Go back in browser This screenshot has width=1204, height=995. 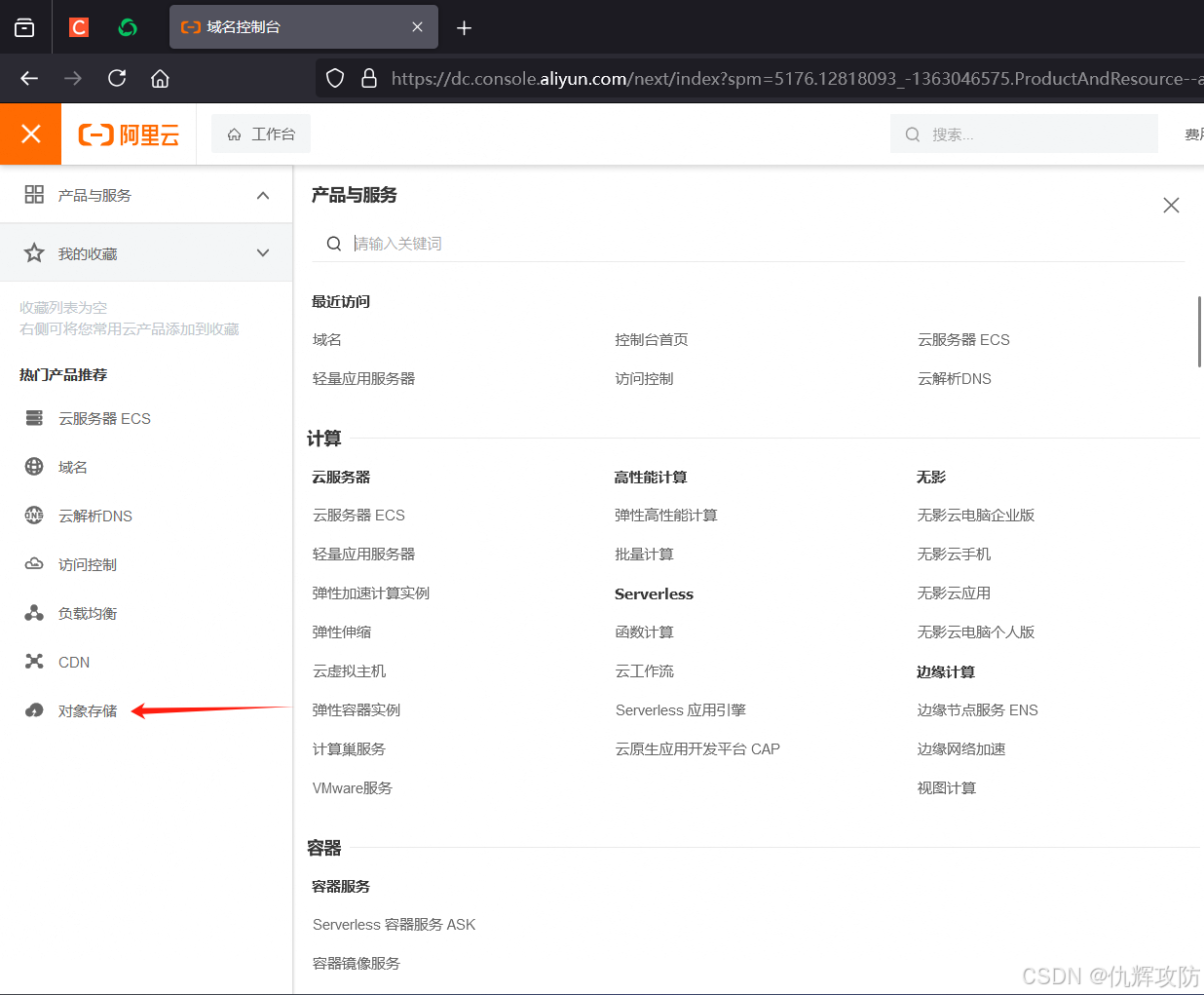(29, 78)
